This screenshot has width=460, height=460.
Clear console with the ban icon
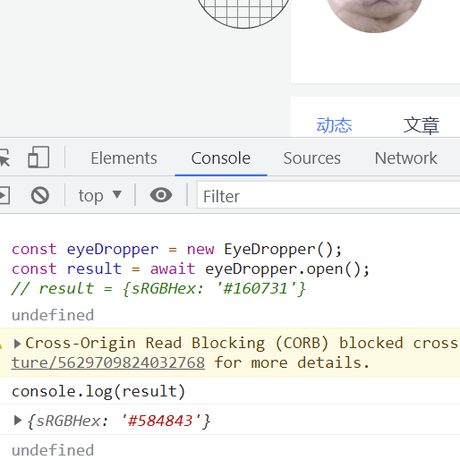(40, 195)
